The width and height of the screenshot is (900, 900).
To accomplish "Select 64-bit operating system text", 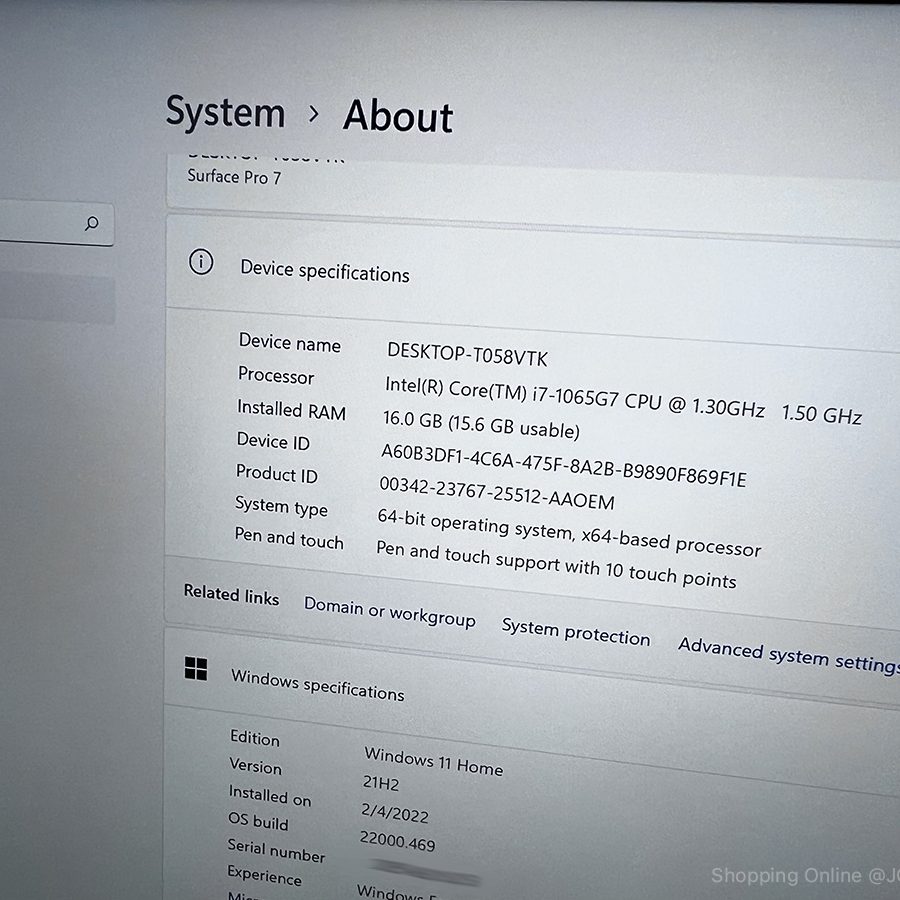I will pyautogui.click(x=569, y=533).
